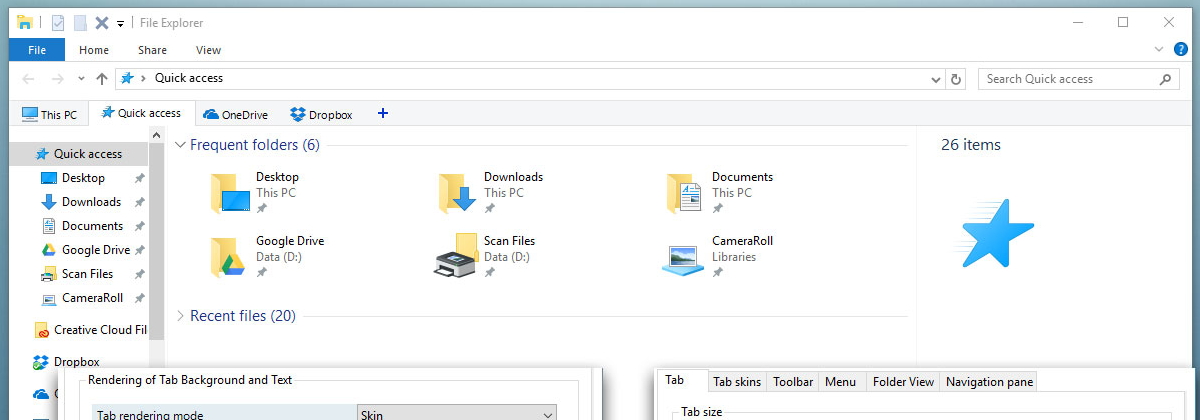Switch to the Quick access tab
This screenshot has width=1200, height=420.
coord(141,113)
